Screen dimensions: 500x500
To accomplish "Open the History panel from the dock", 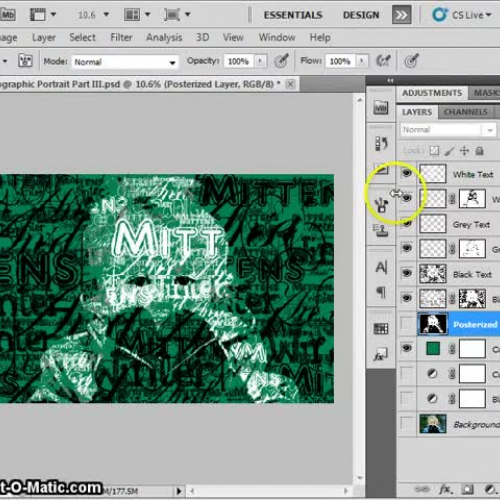I will click(x=381, y=143).
